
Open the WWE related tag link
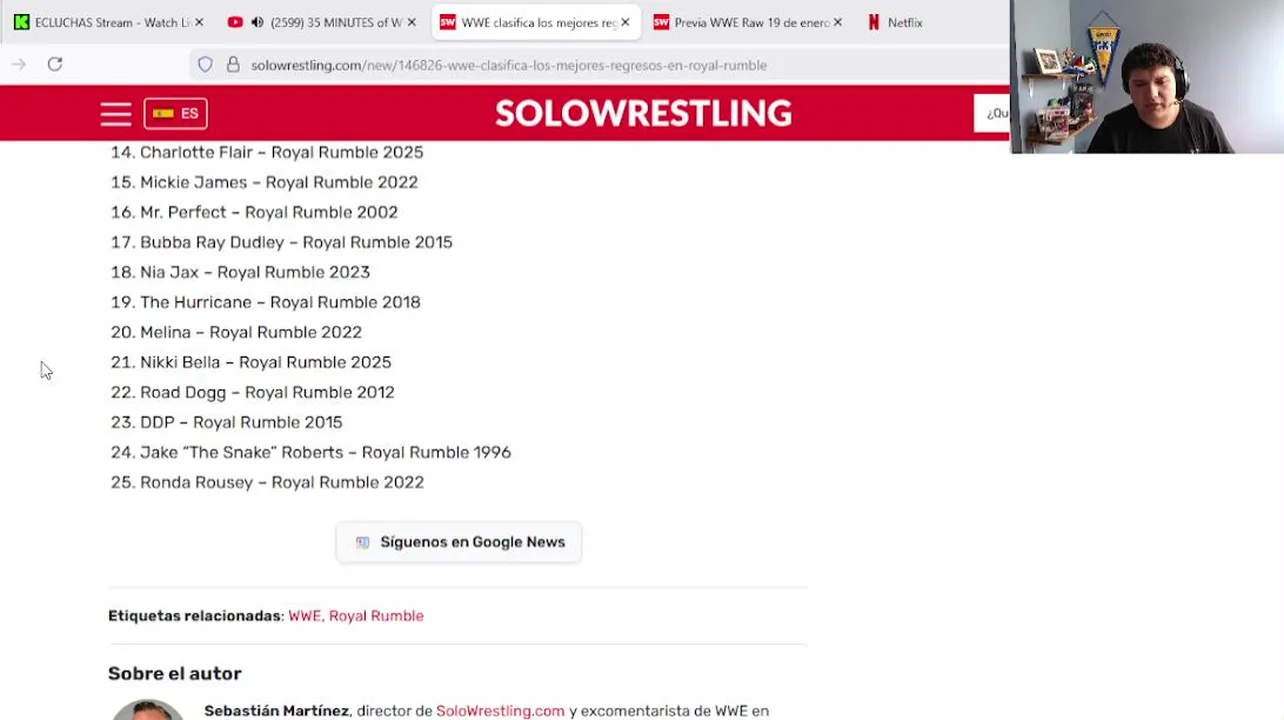point(304,616)
